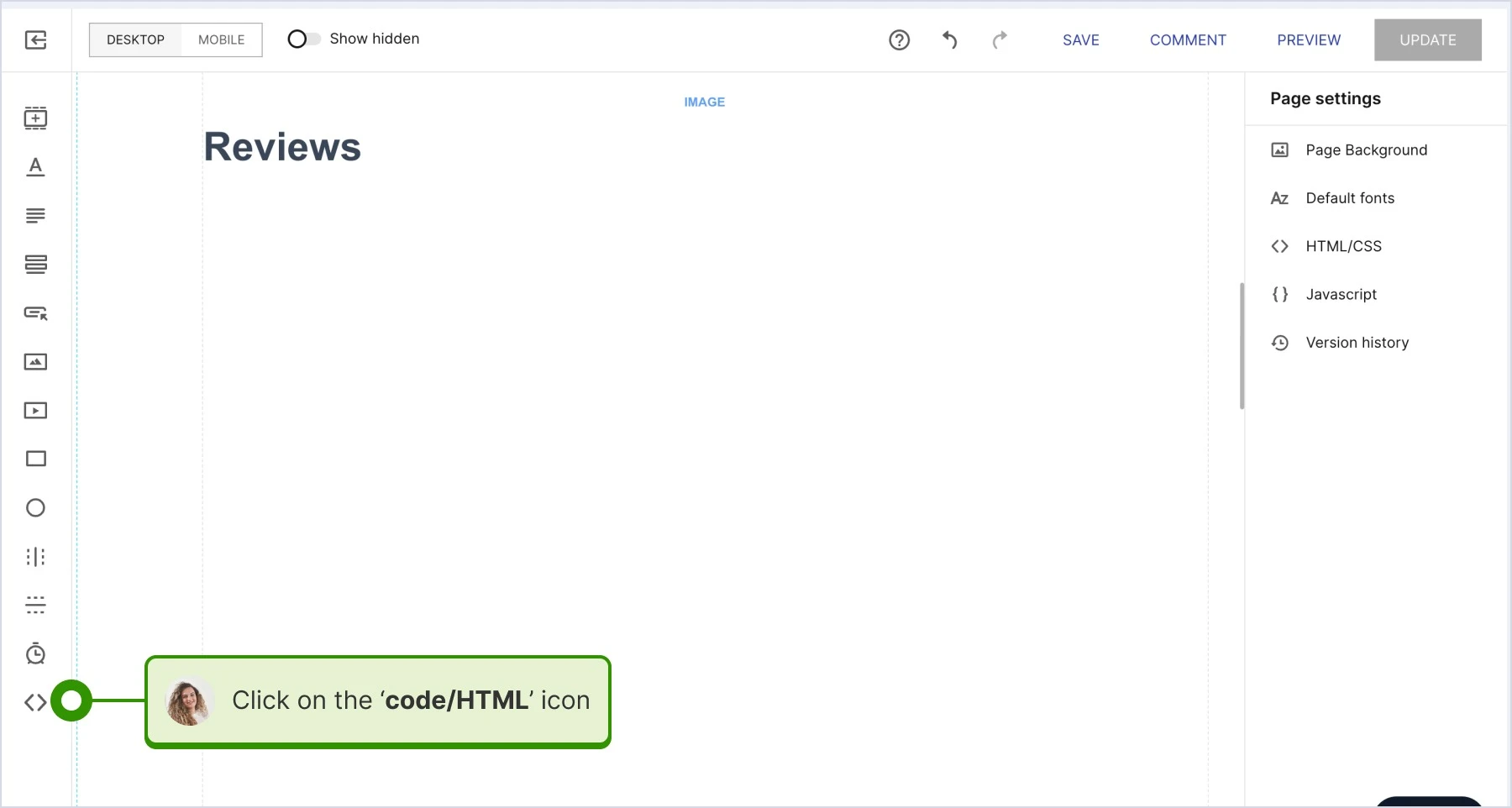The width and height of the screenshot is (1512, 808).
Task: Click the SAVE button
Action: pyautogui.click(x=1080, y=39)
